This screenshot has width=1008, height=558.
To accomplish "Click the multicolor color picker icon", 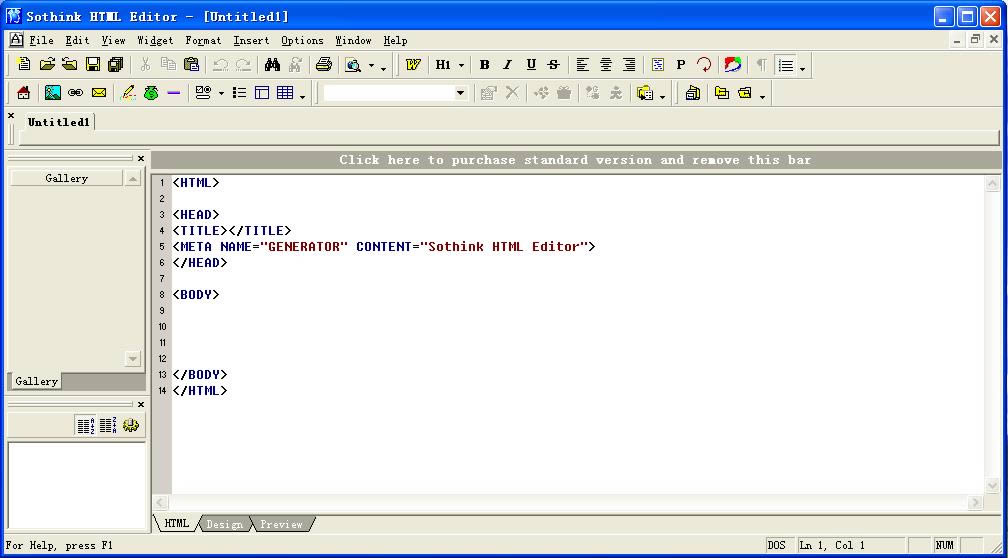I will click(x=733, y=64).
